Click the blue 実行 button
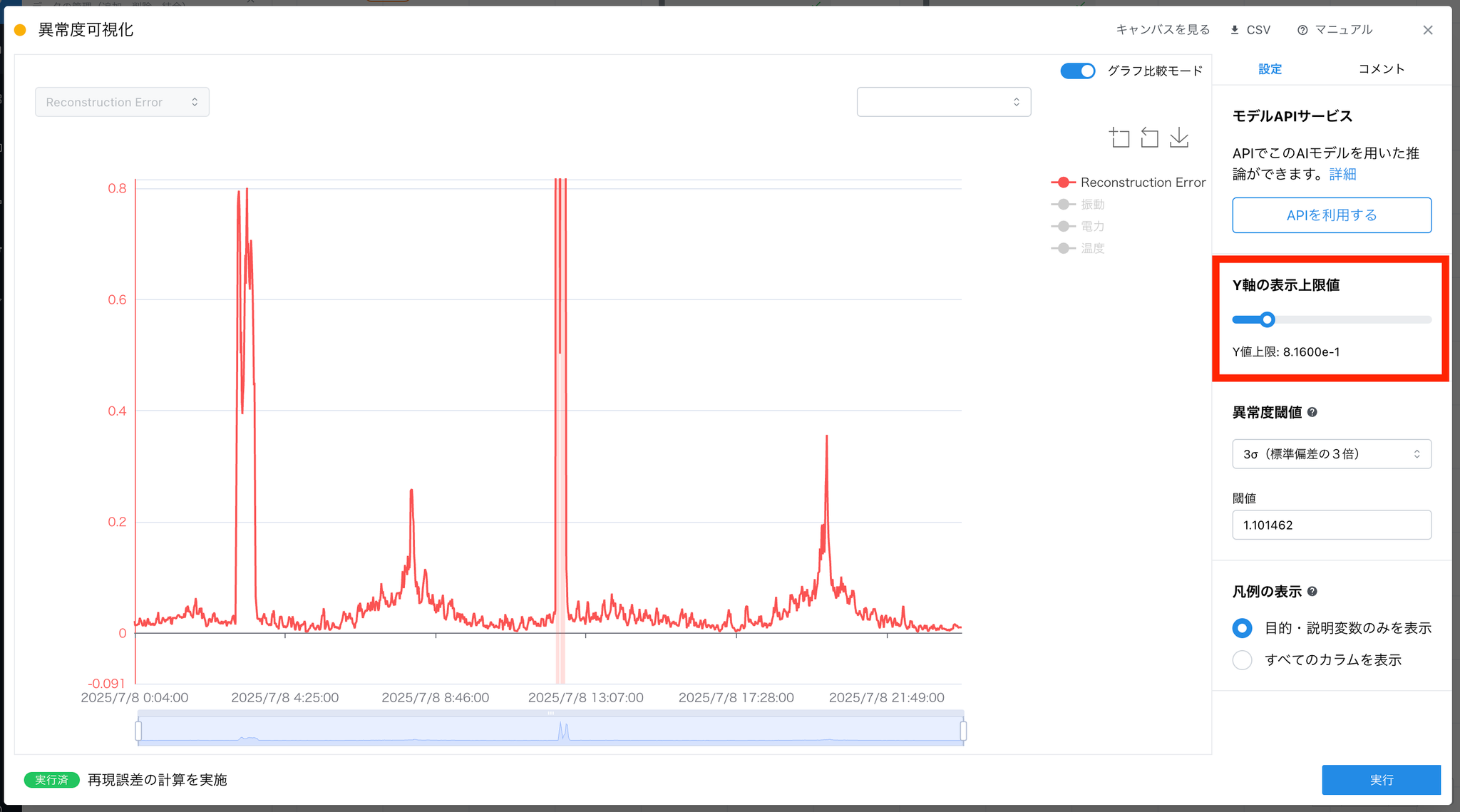 [1381, 780]
